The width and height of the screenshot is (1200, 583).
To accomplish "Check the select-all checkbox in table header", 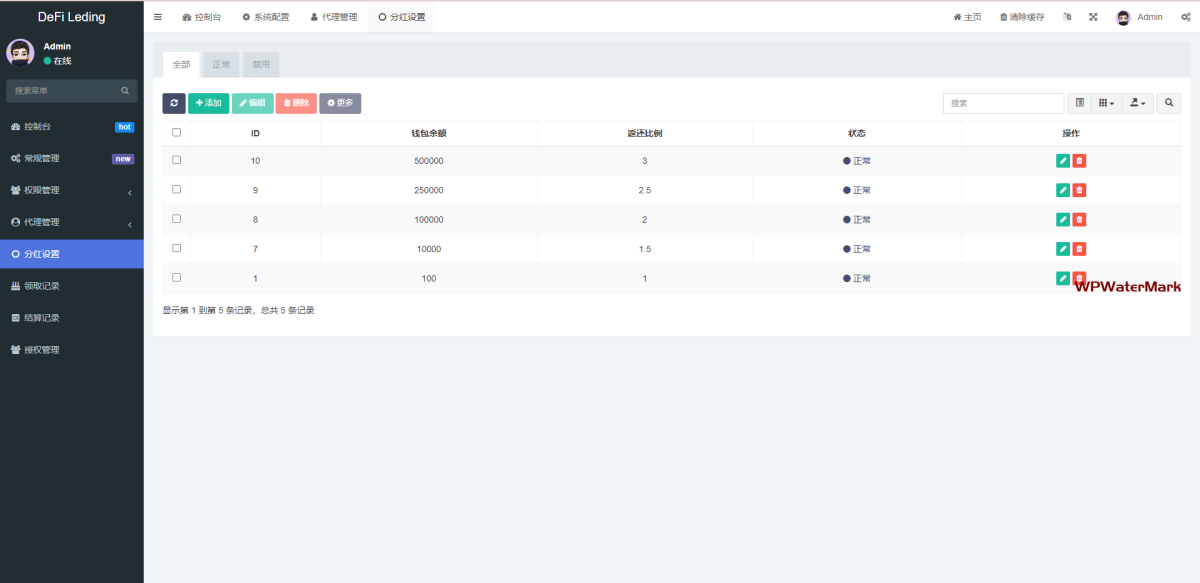I will 177,132.
